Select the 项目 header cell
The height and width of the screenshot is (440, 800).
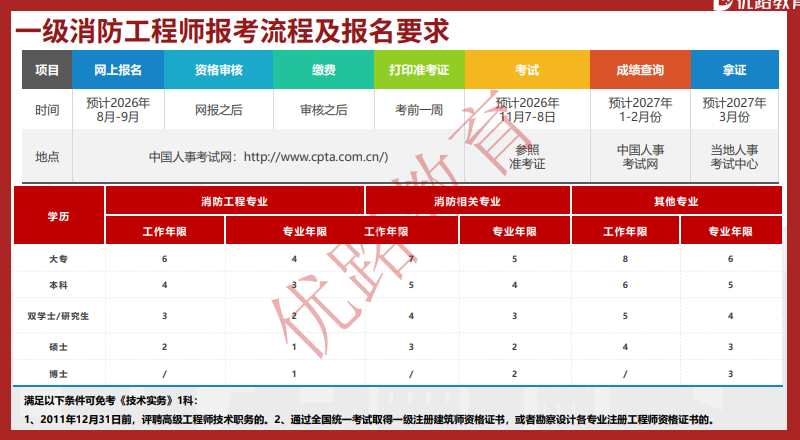coord(47,70)
